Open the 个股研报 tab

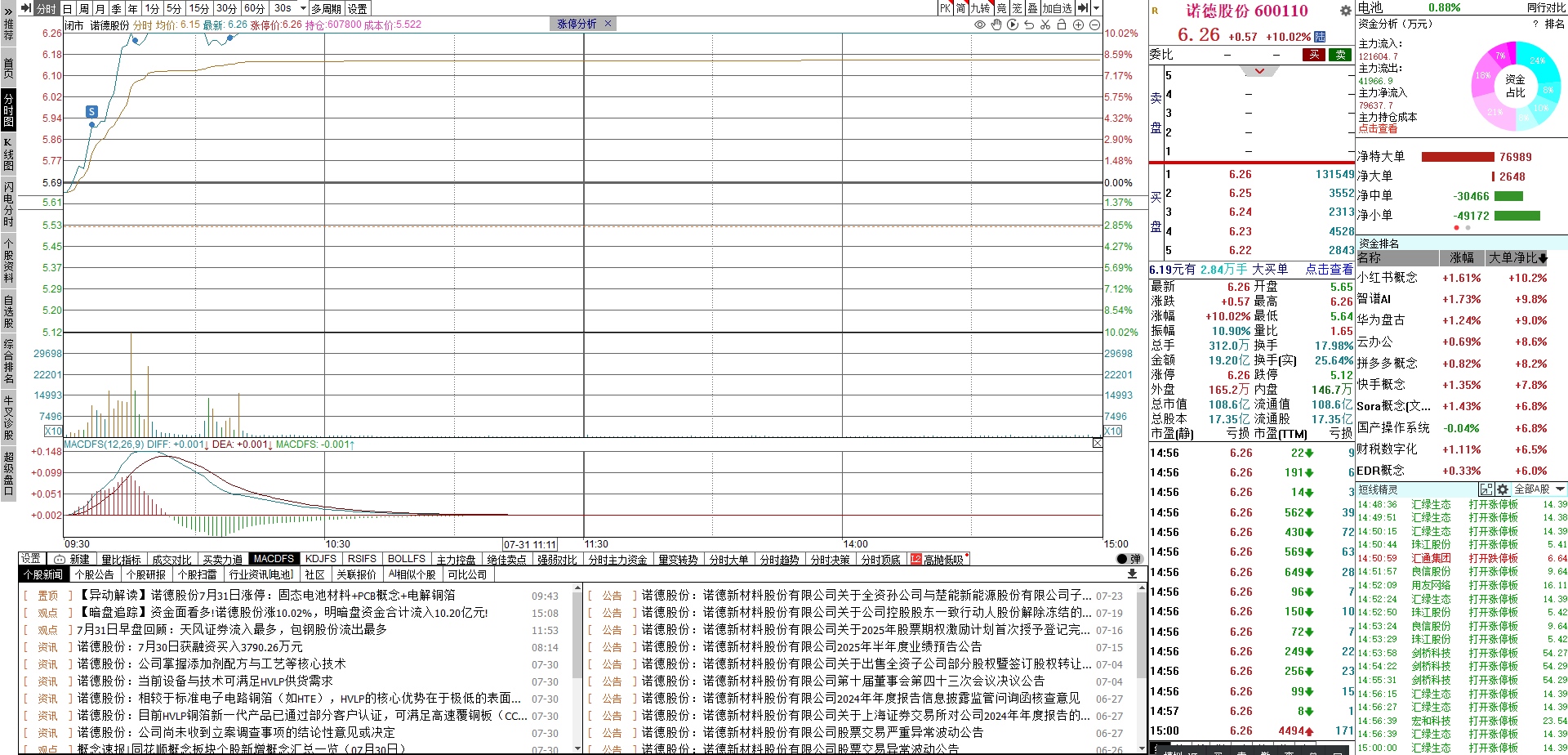point(146,574)
